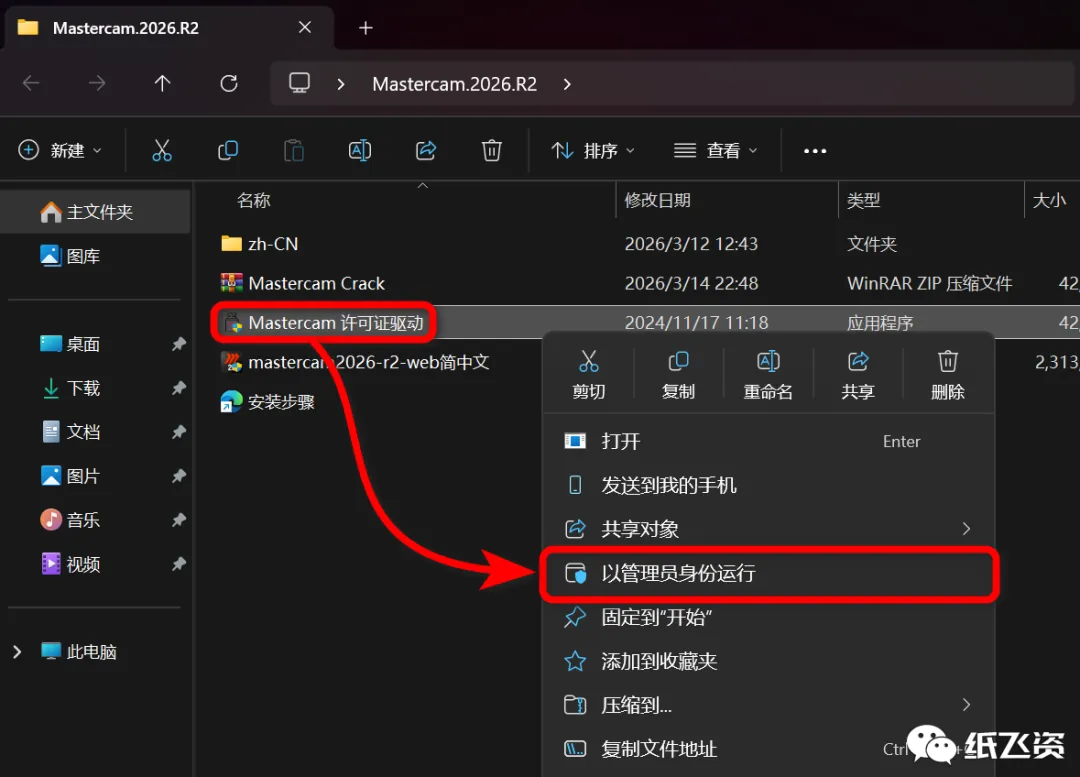Viewport: 1080px width, 777px height.
Task: Expand the 共享对象 submenu
Action: pos(966,528)
